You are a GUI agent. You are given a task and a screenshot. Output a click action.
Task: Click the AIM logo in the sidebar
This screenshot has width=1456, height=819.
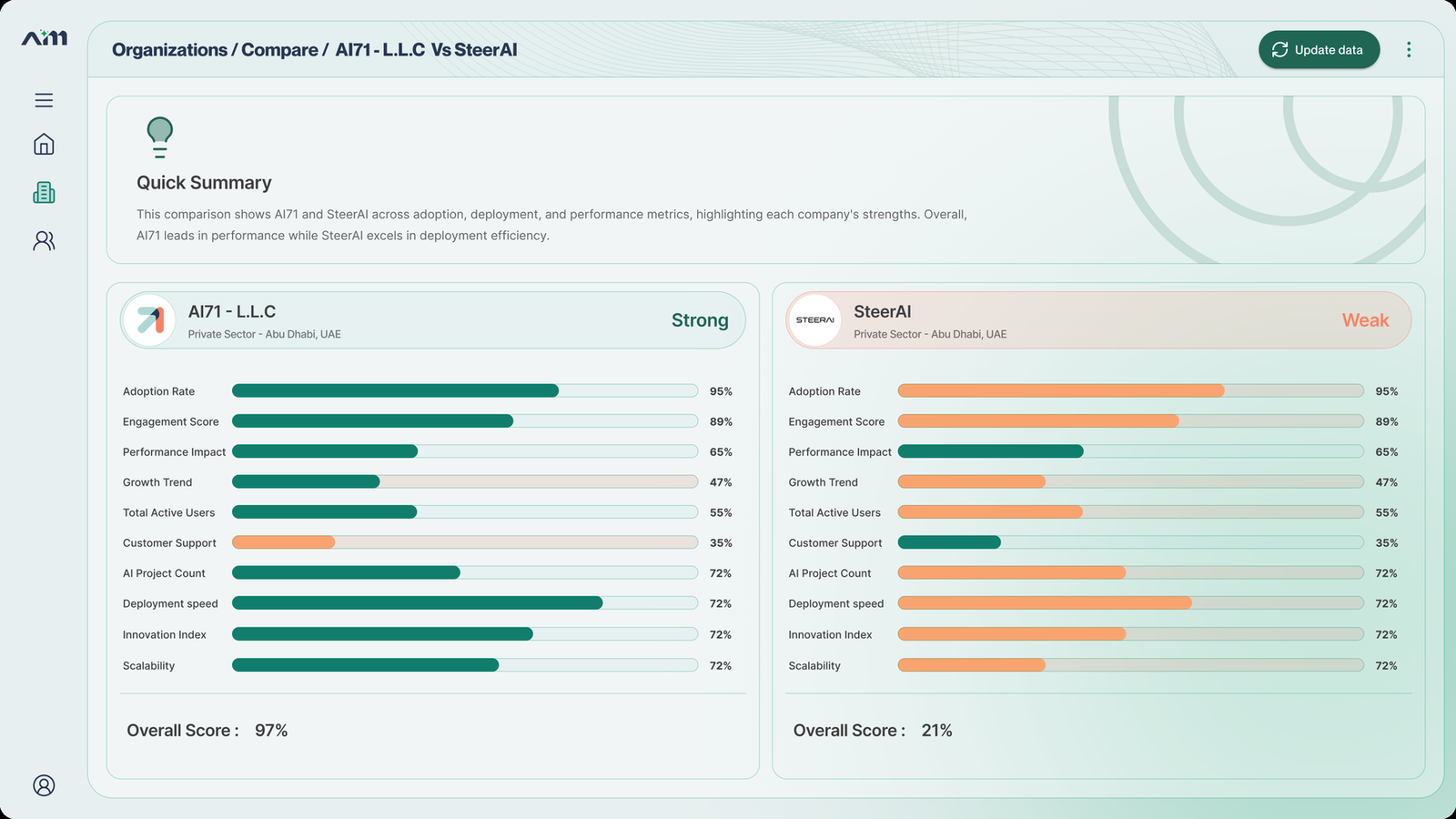pyautogui.click(x=44, y=37)
